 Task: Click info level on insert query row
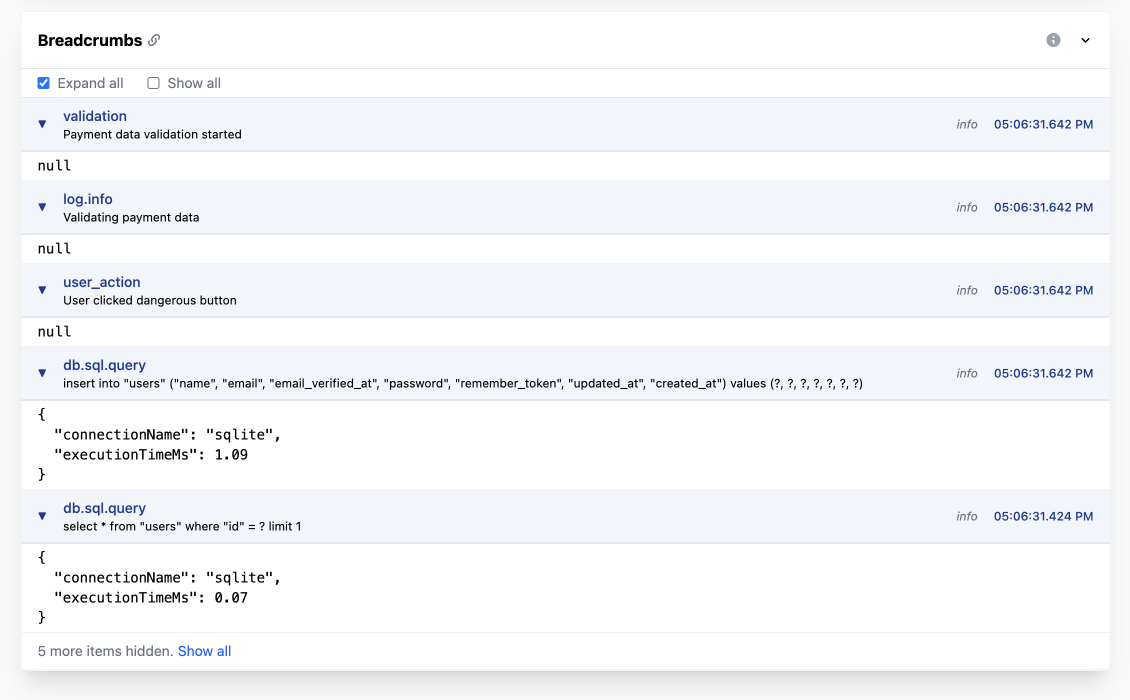966,373
